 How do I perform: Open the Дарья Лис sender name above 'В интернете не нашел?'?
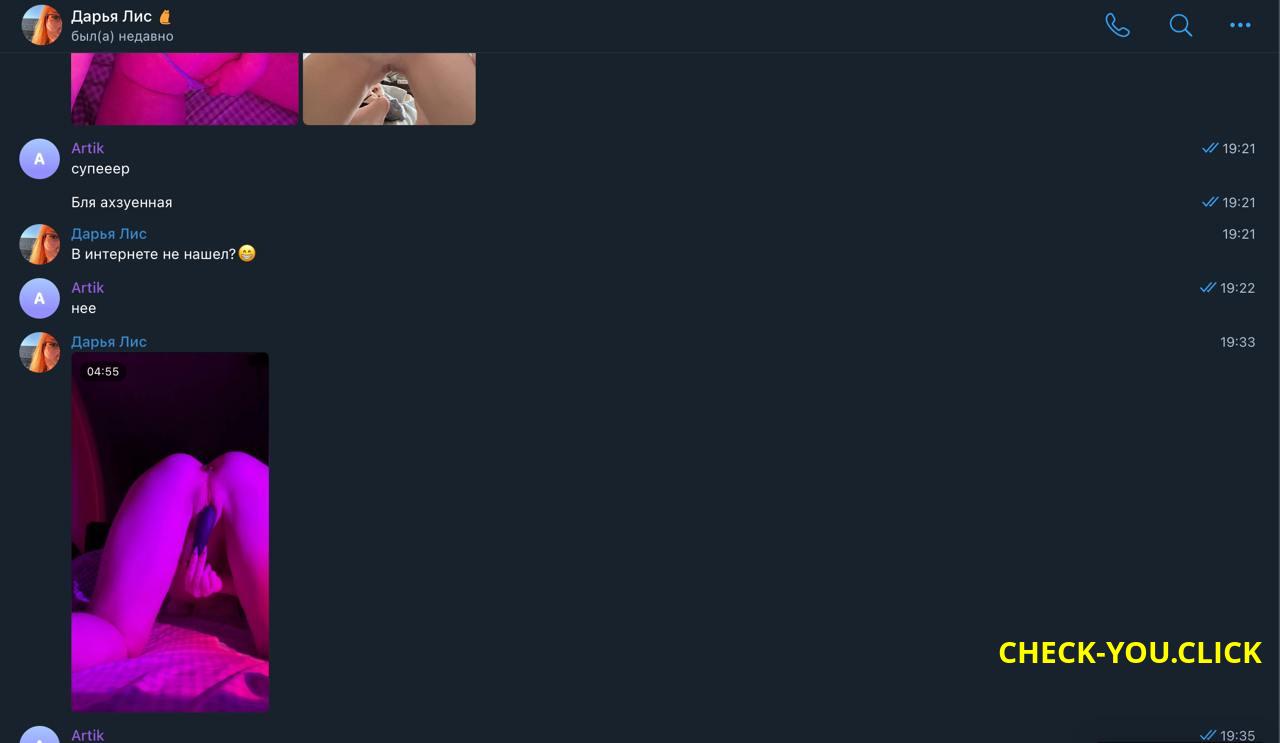(x=109, y=234)
